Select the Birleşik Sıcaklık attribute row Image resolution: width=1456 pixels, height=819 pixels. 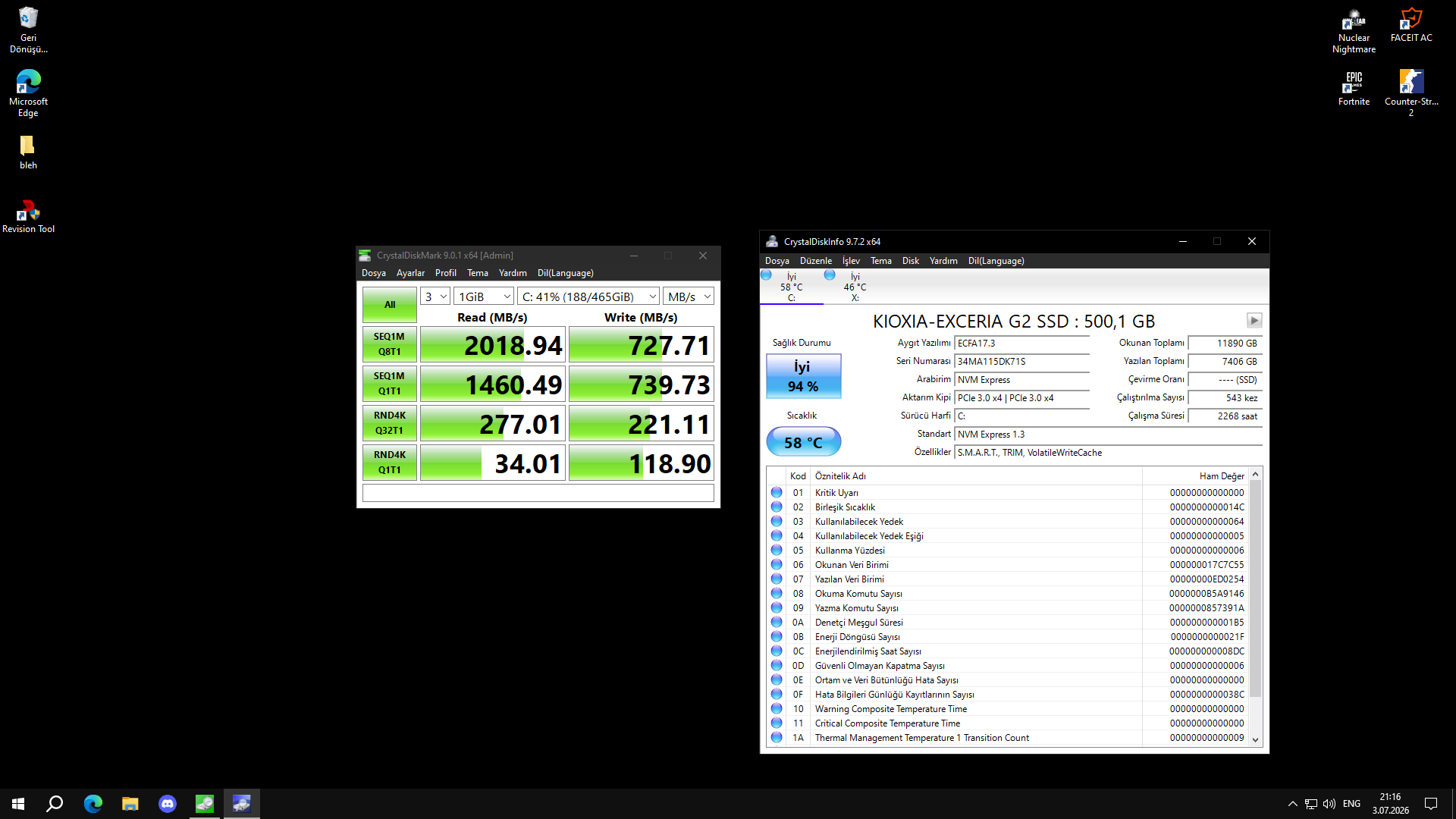click(x=1007, y=507)
